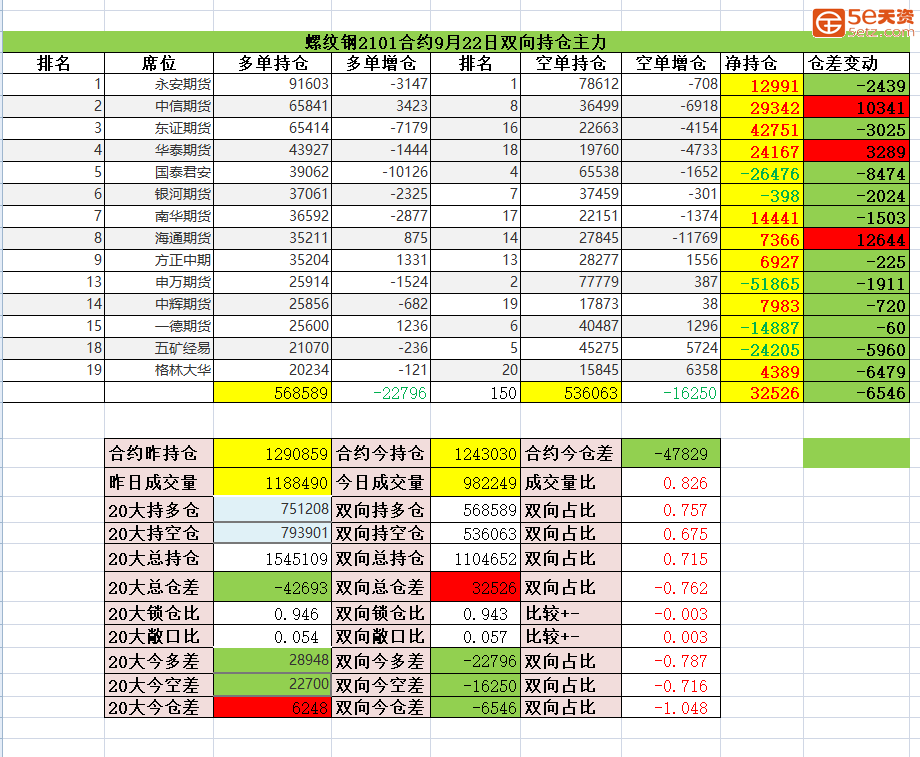This screenshot has width=920, height=757.
Task: Click the value 1290859
Action: tap(273, 453)
